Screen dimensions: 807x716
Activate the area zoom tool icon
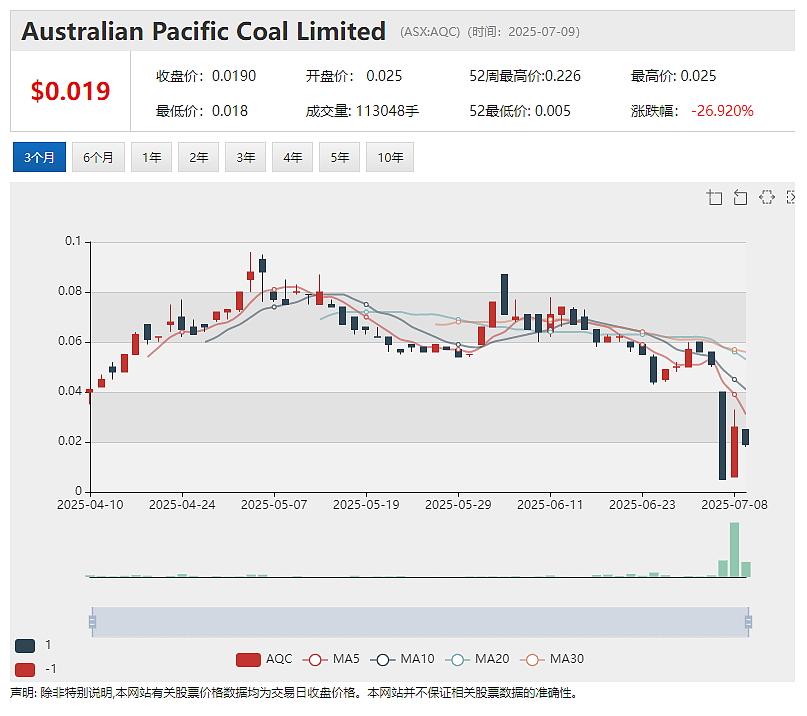point(714,197)
